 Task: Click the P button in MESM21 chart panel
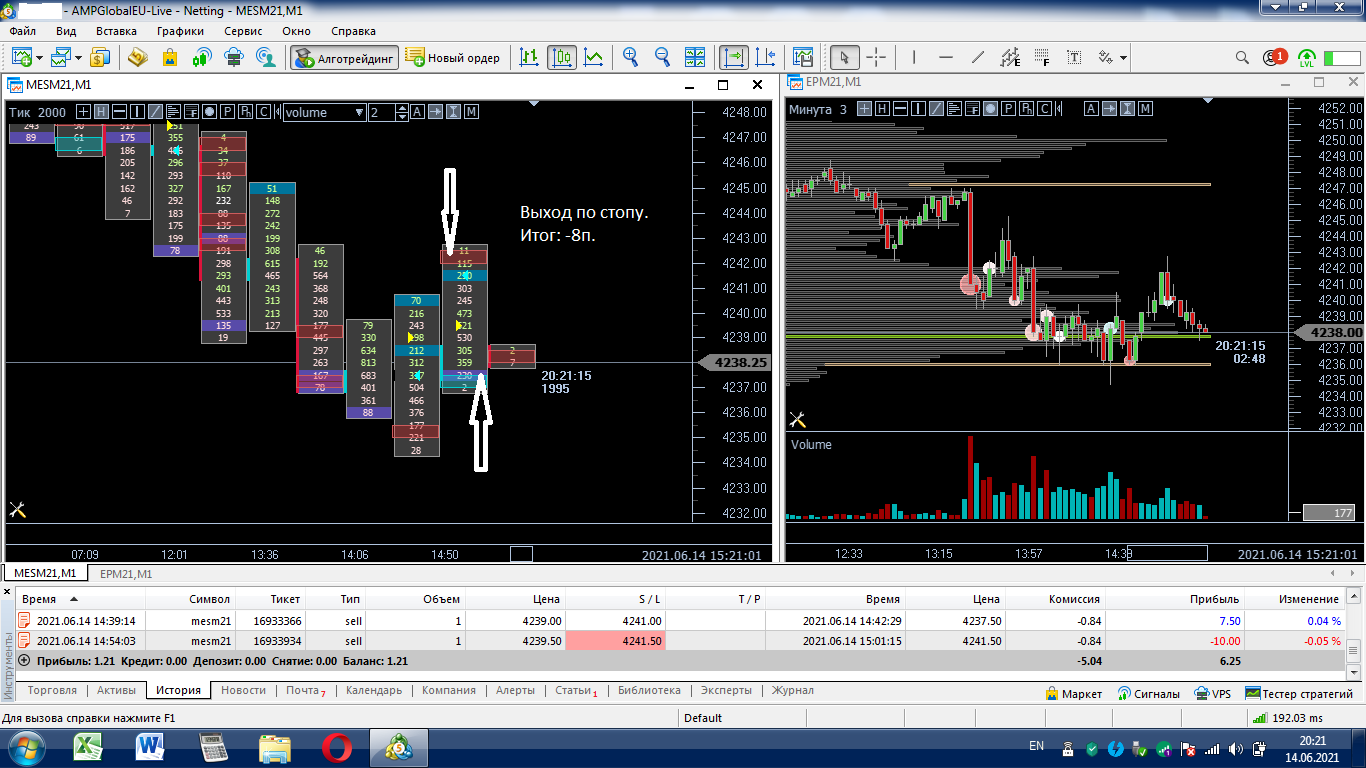[228, 112]
